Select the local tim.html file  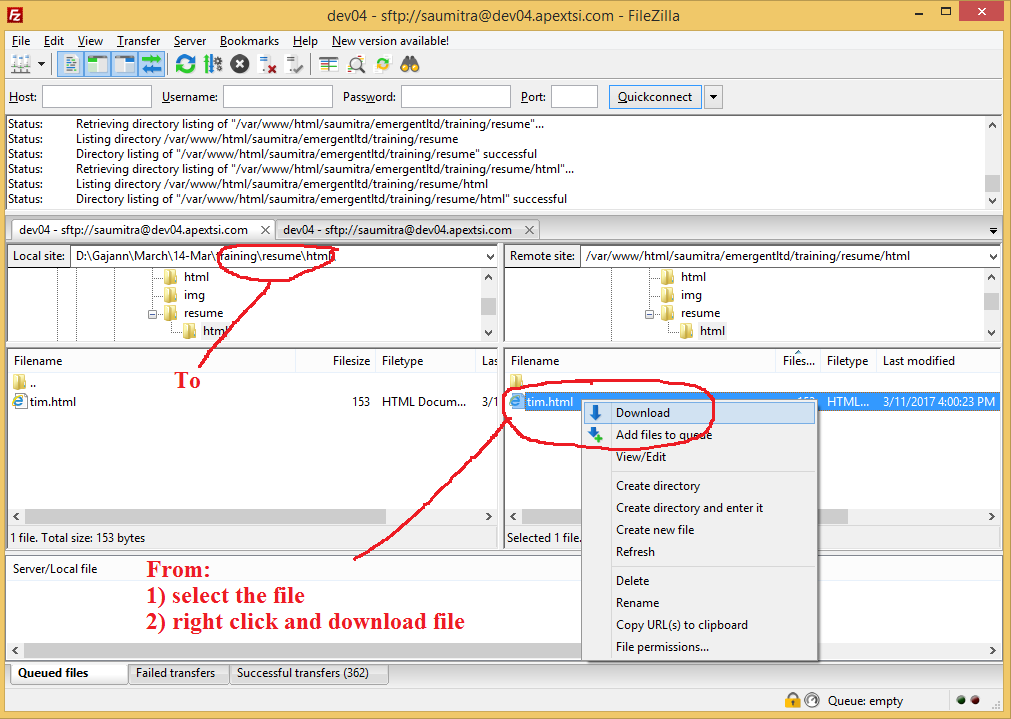point(53,402)
